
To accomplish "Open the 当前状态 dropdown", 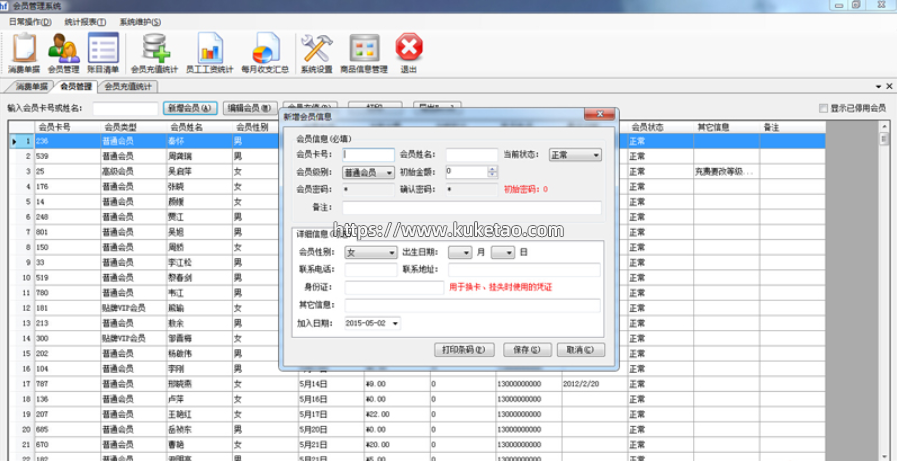I will tap(575, 155).
